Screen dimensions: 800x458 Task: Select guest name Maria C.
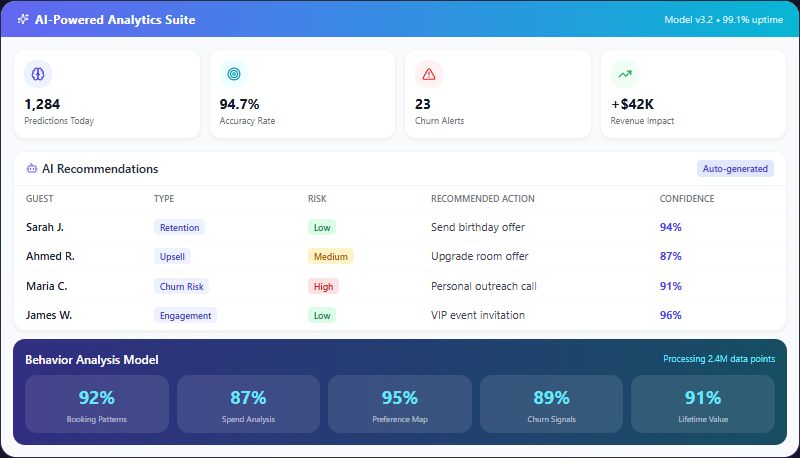tap(46, 286)
